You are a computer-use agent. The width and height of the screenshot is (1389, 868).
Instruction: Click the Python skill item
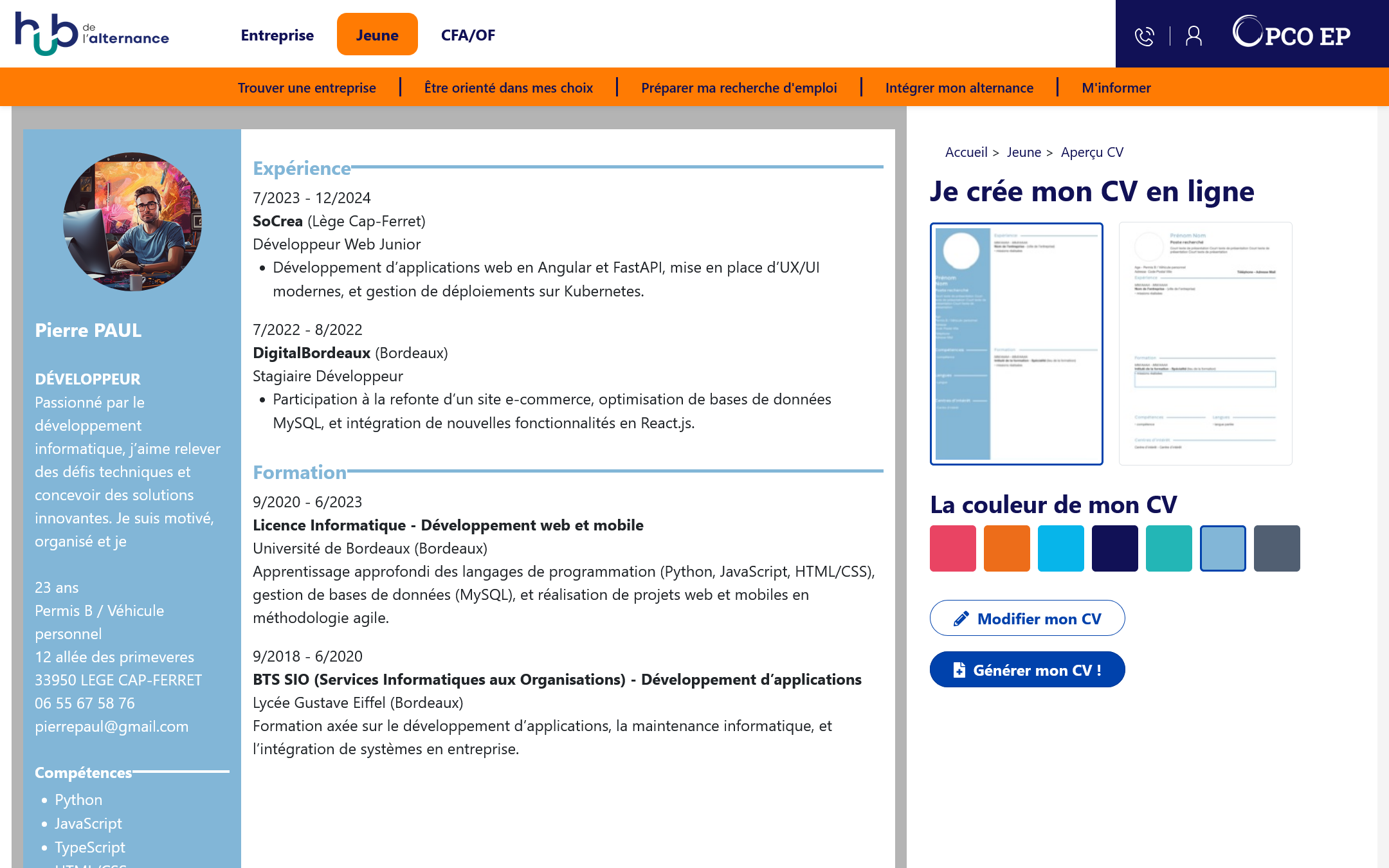[78, 800]
